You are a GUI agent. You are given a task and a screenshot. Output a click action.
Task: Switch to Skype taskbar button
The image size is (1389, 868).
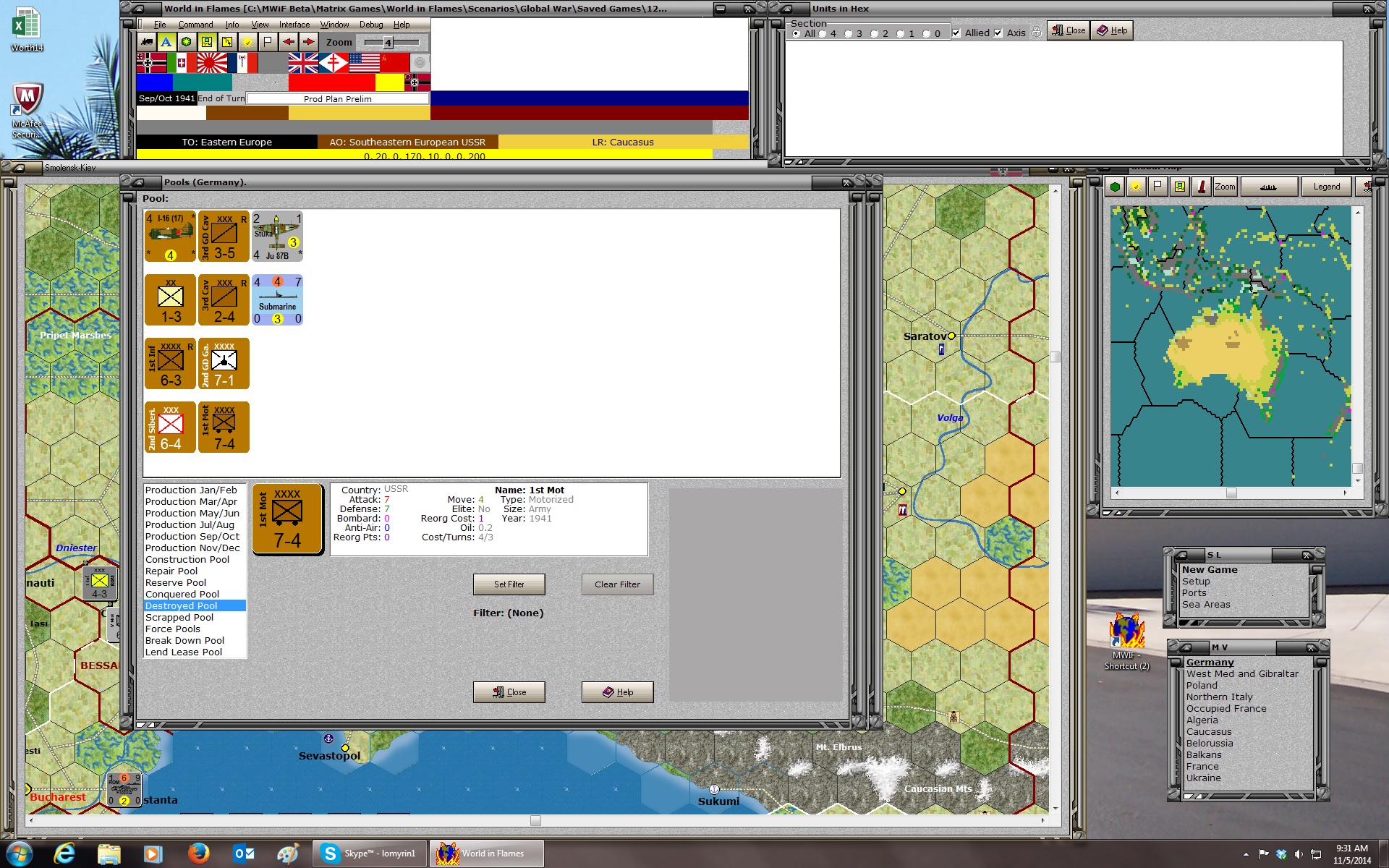click(x=370, y=854)
